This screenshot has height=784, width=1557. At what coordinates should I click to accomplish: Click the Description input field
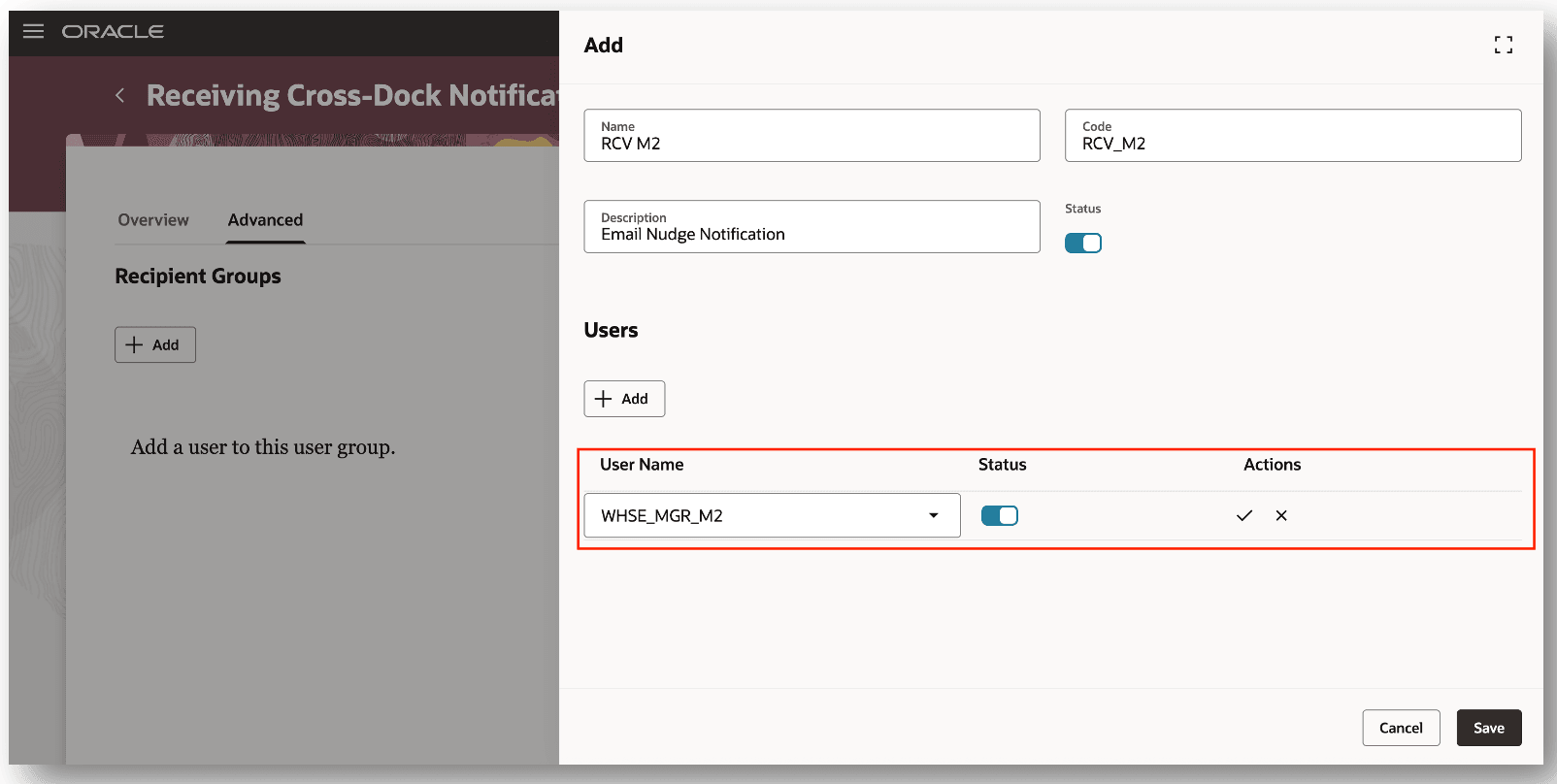click(812, 226)
